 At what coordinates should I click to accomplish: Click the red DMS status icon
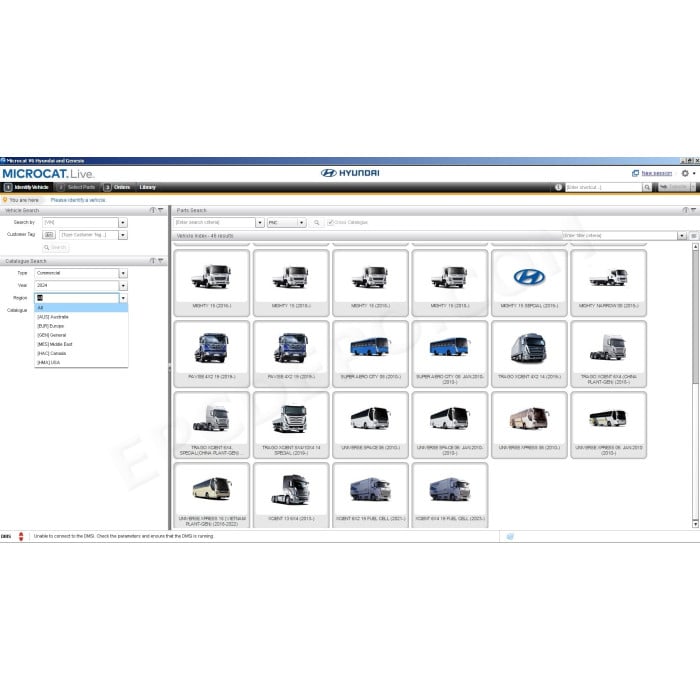point(21,536)
